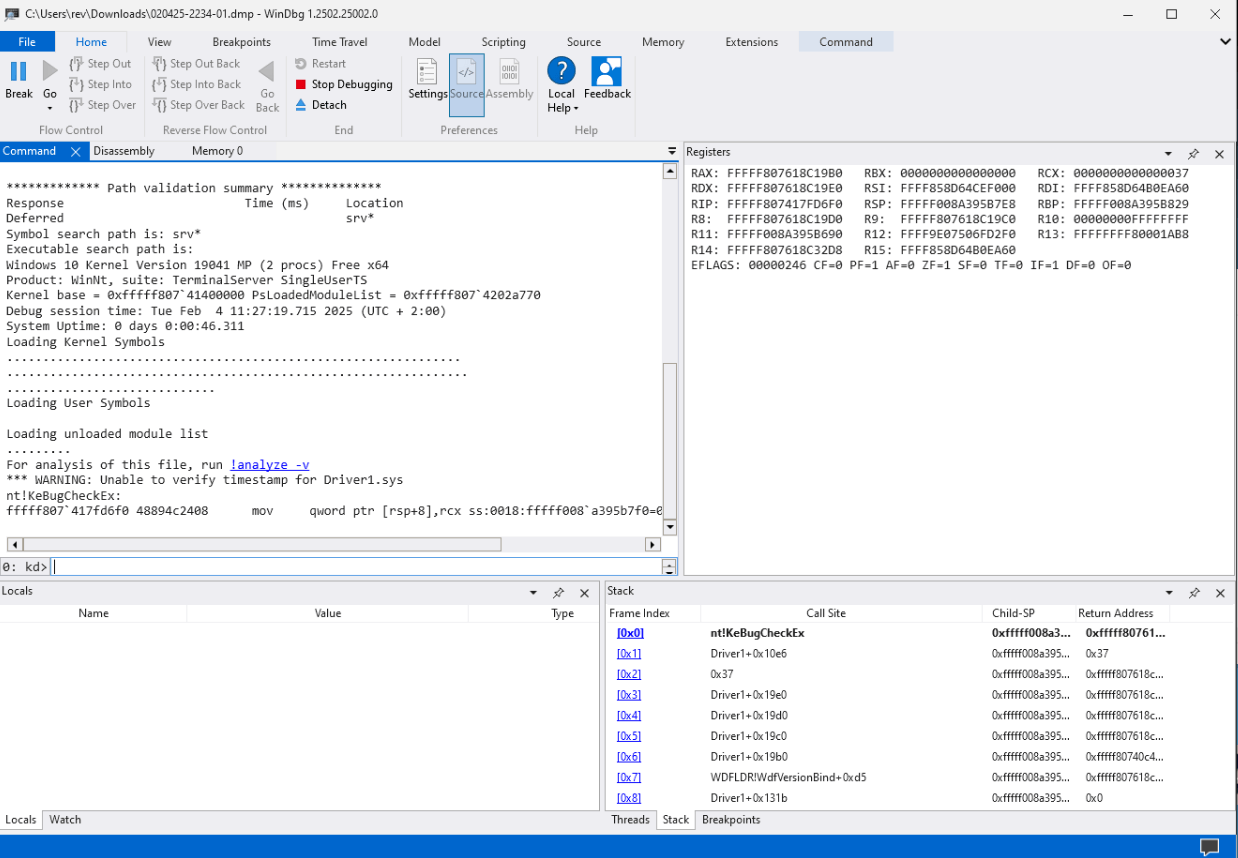Expand the Local Help dropdown
This screenshot has width=1238, height=858.
576,108
